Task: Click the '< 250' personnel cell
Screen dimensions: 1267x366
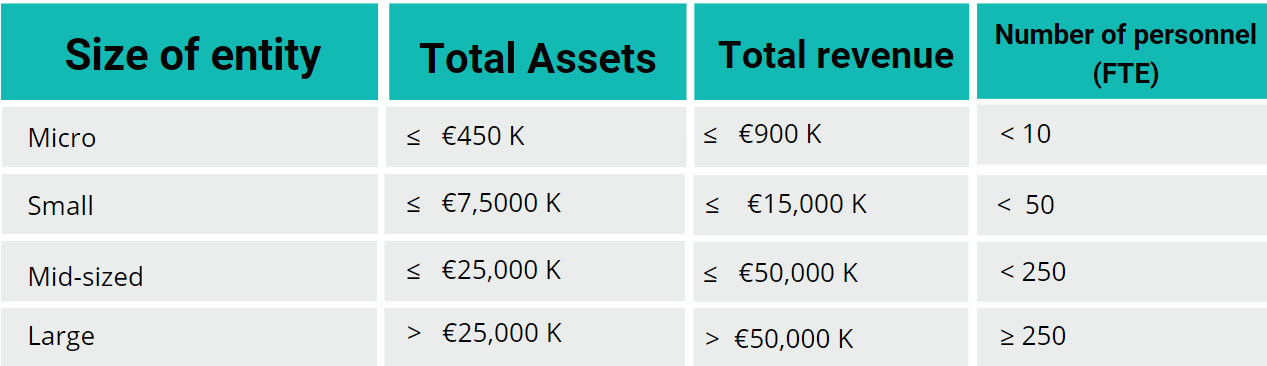Action: click(1122, 271)
